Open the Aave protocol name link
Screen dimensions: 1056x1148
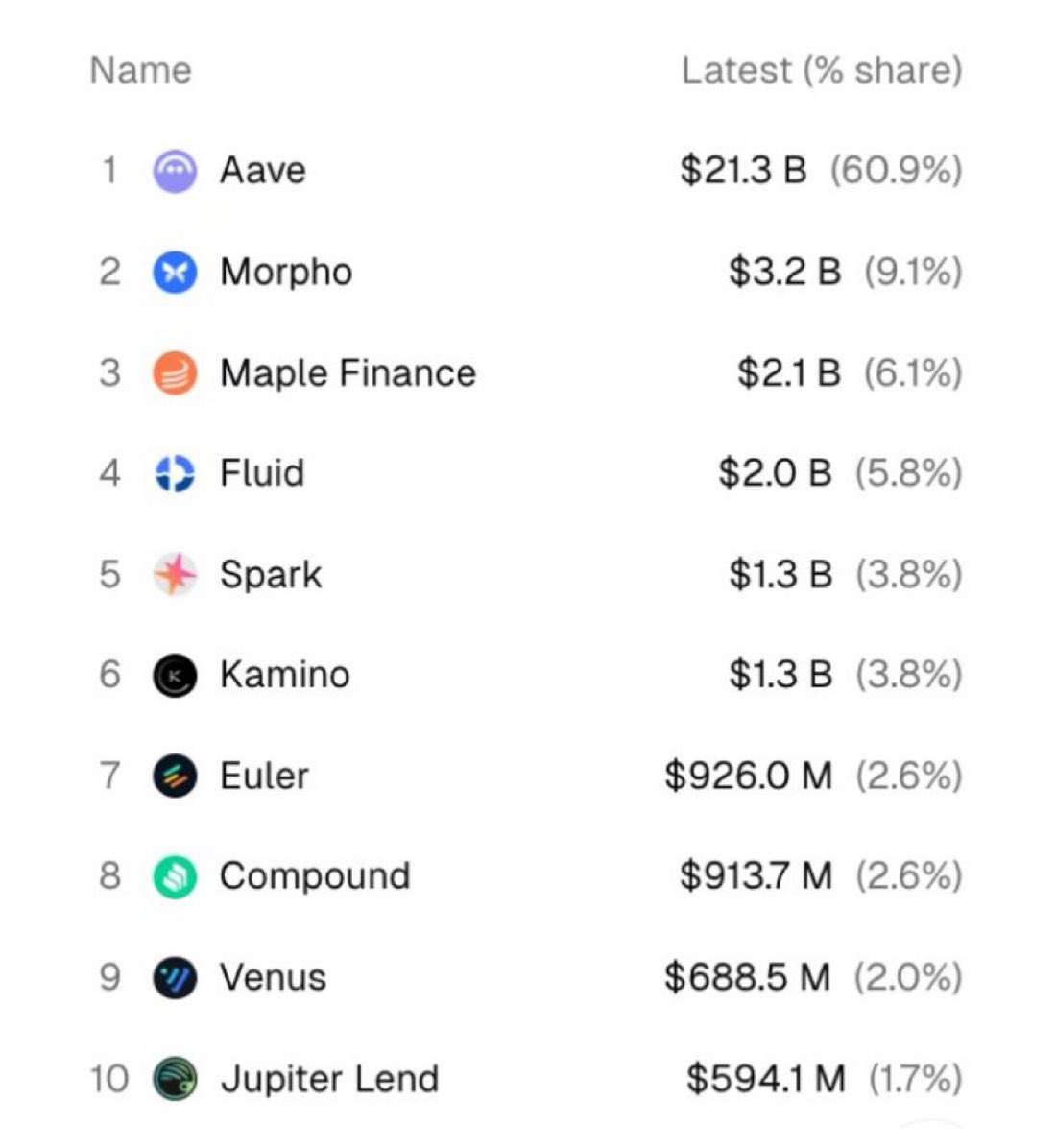pyautogui.click(x=262, y=171)
